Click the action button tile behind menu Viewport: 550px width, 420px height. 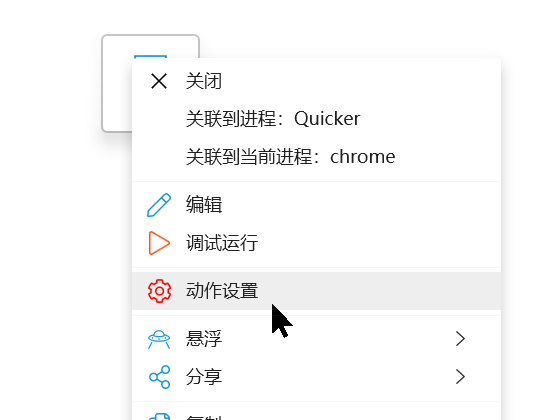pos(117,84)
